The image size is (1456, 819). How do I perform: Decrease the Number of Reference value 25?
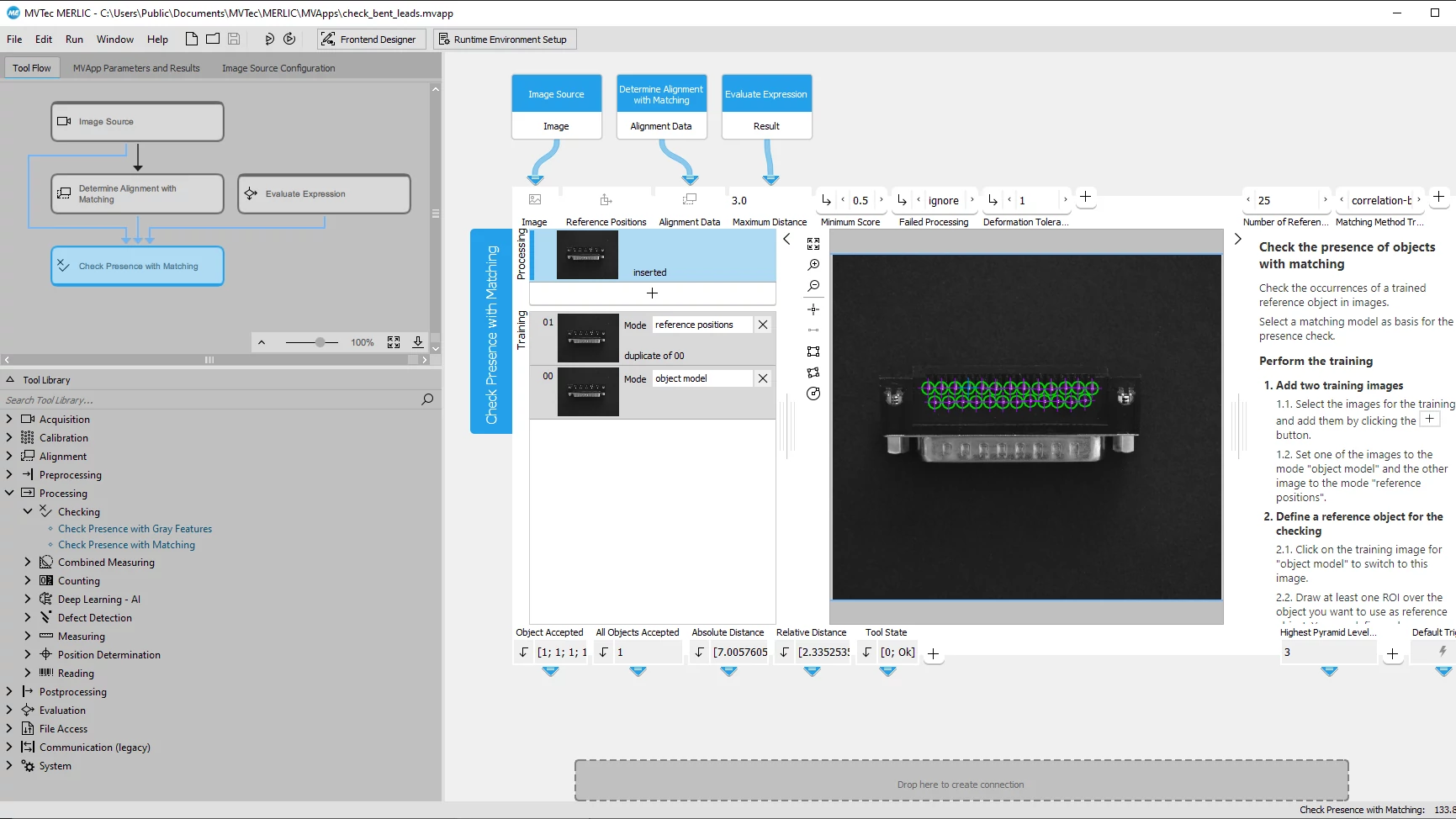coord(1248,200)
